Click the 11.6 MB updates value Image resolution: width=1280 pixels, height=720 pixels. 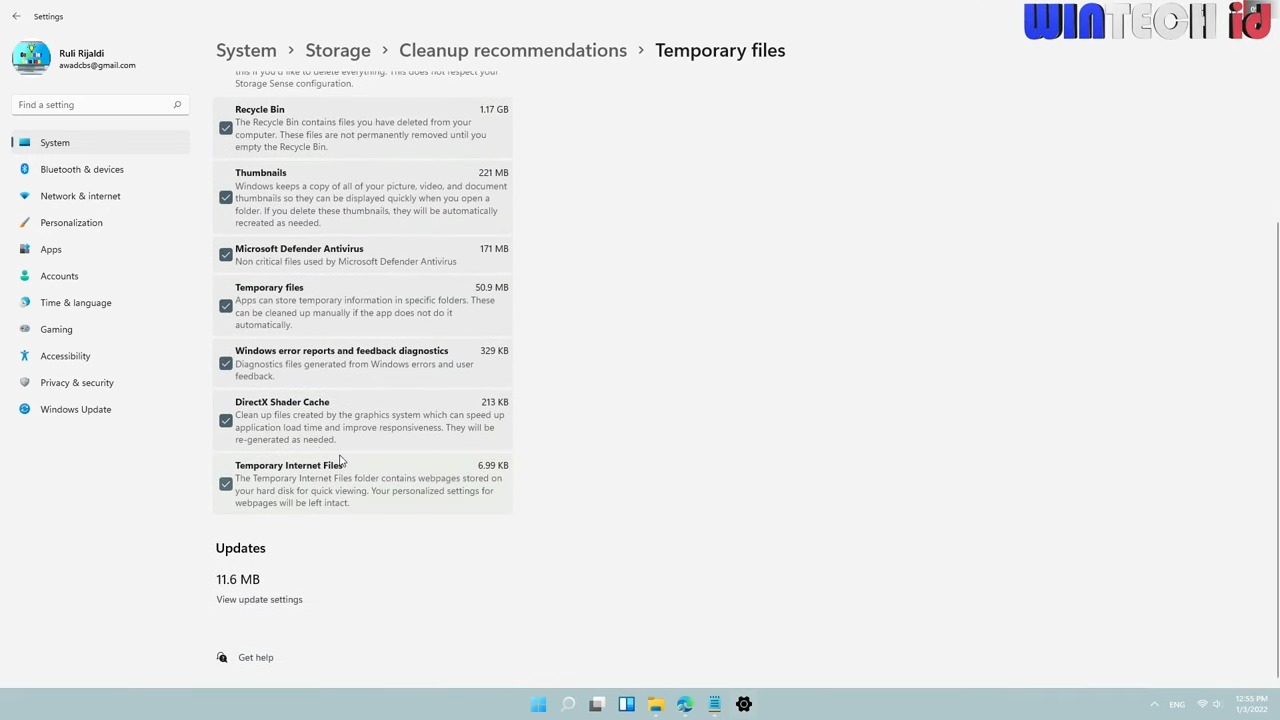pos(238,579)
